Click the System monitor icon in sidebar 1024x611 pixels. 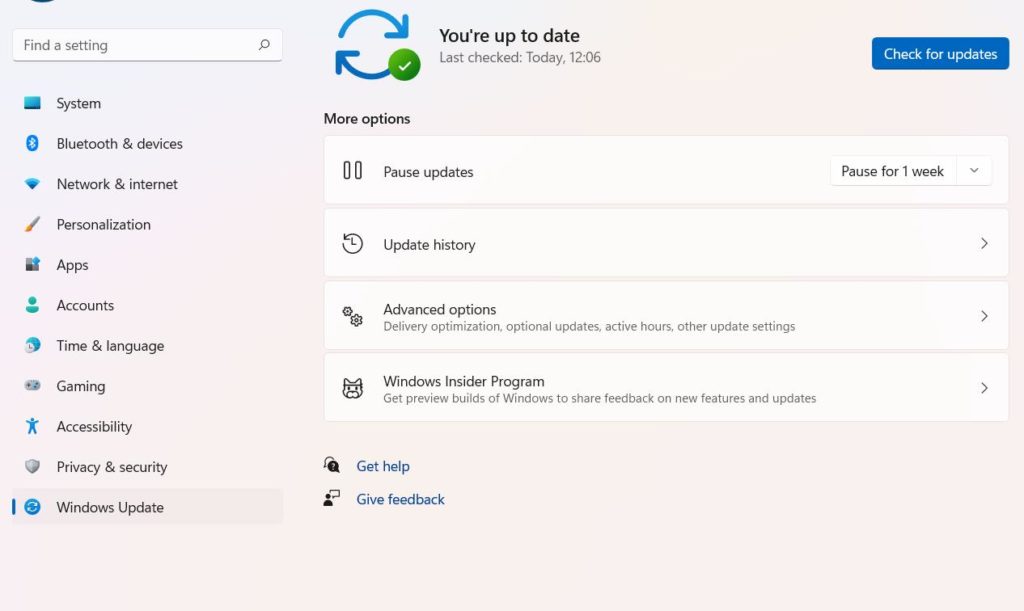(x=32, y=103)
